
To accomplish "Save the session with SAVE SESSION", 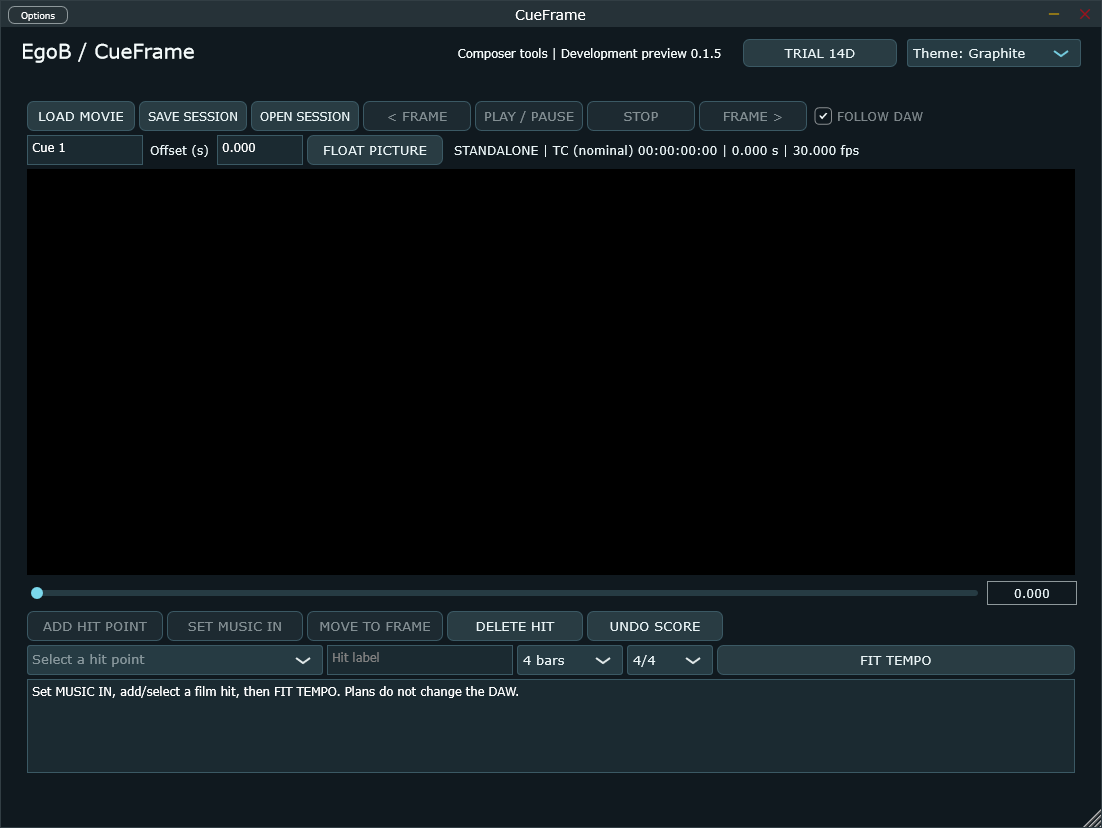I will [193, 117].
